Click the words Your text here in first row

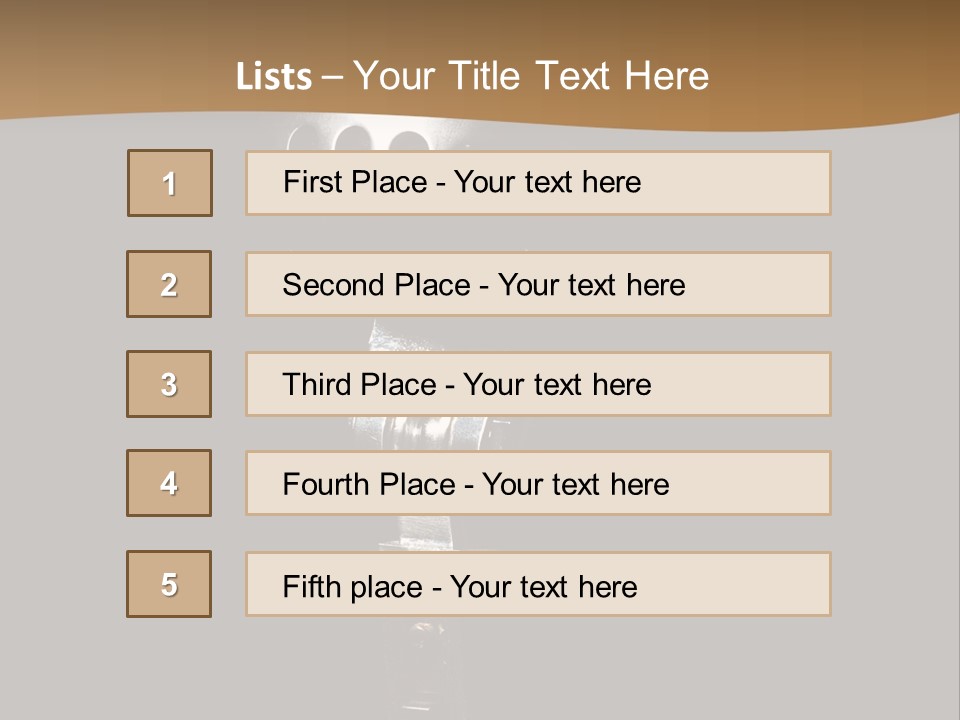click(x=547, y=182)
